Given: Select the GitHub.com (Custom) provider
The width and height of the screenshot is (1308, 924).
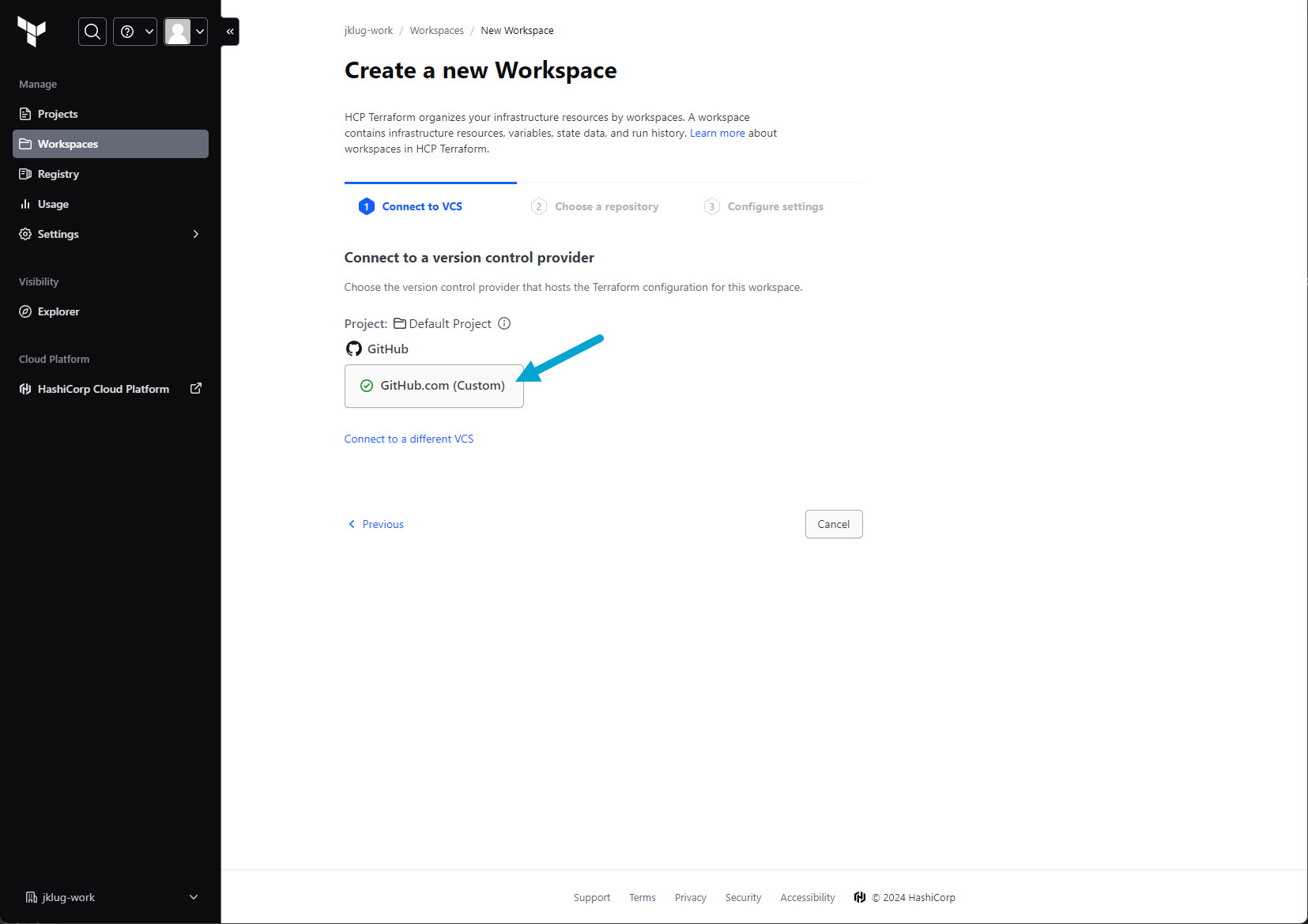Looking at the screenshot, I should tap(434, 386).
